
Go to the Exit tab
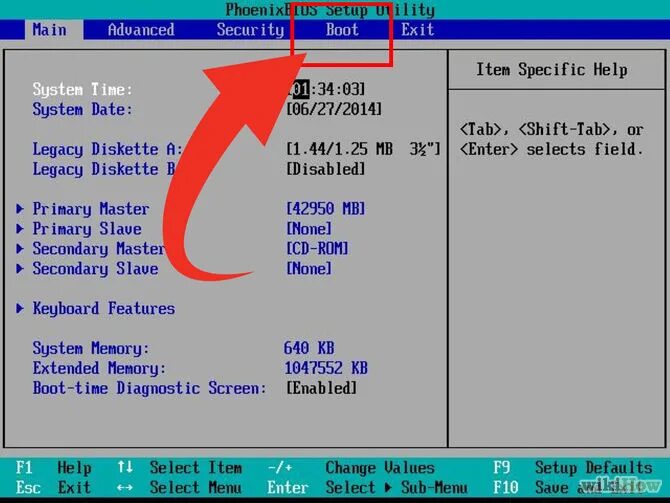tap(417, 30)
